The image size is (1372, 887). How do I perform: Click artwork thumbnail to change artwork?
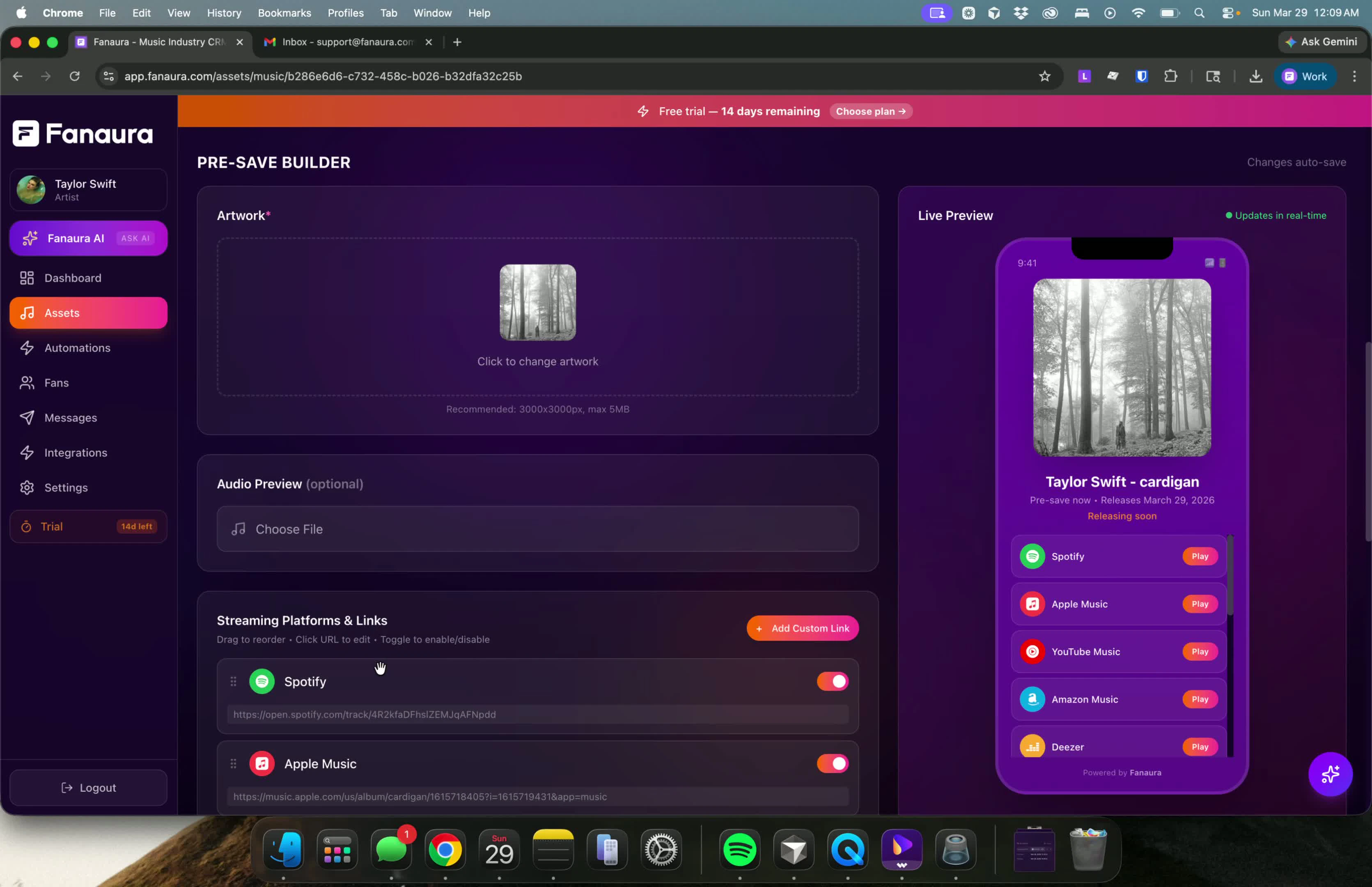tap(538, 302)
